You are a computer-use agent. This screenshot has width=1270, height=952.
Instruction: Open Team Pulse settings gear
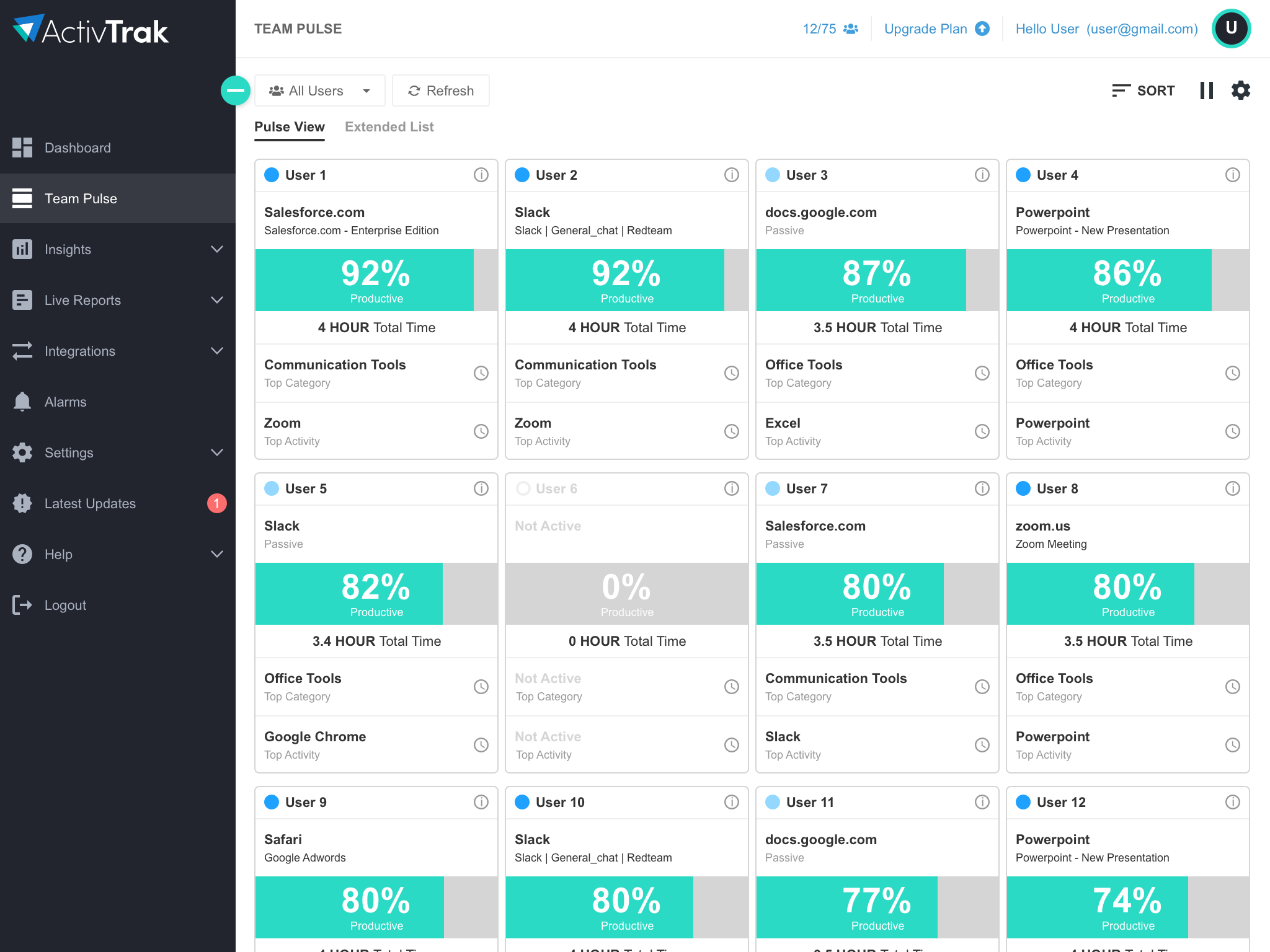click(x=1241, y=90)
